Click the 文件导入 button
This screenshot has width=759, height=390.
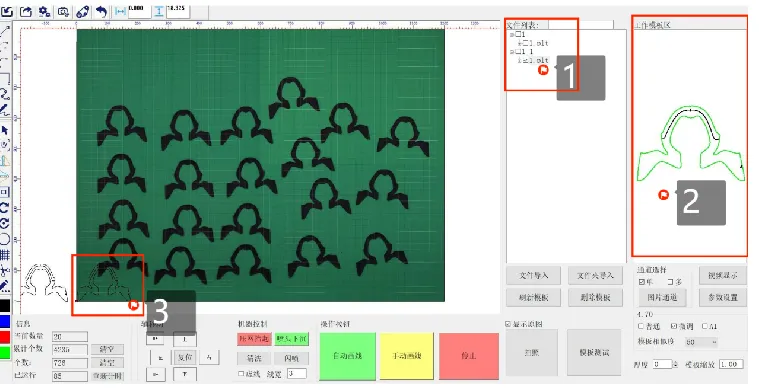point(533,275)
